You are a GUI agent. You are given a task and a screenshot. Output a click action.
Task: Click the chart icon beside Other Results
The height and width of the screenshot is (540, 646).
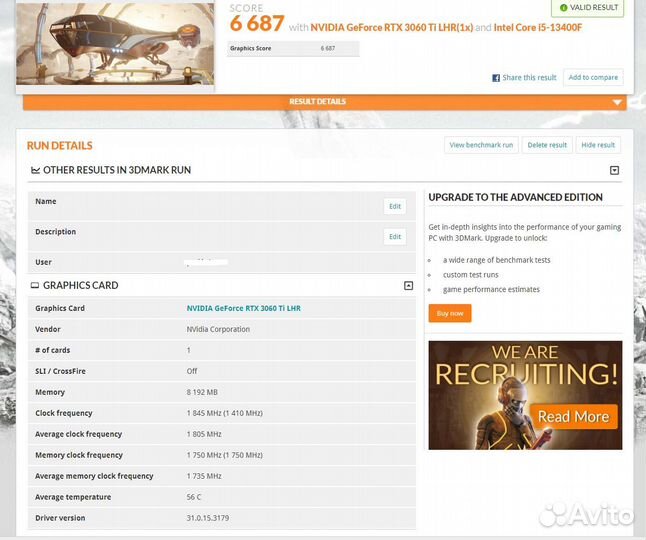pos(36,171)
